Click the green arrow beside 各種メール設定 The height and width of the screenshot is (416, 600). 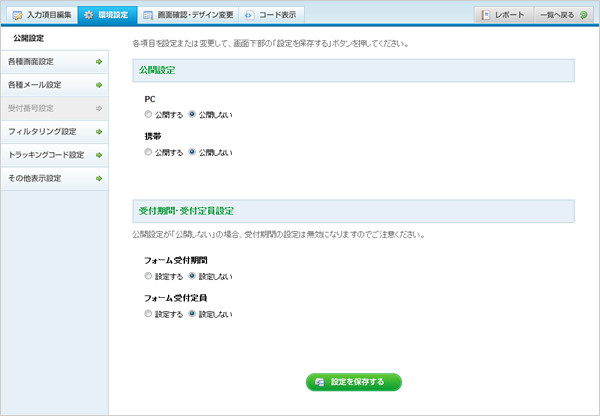coord(99,85)
